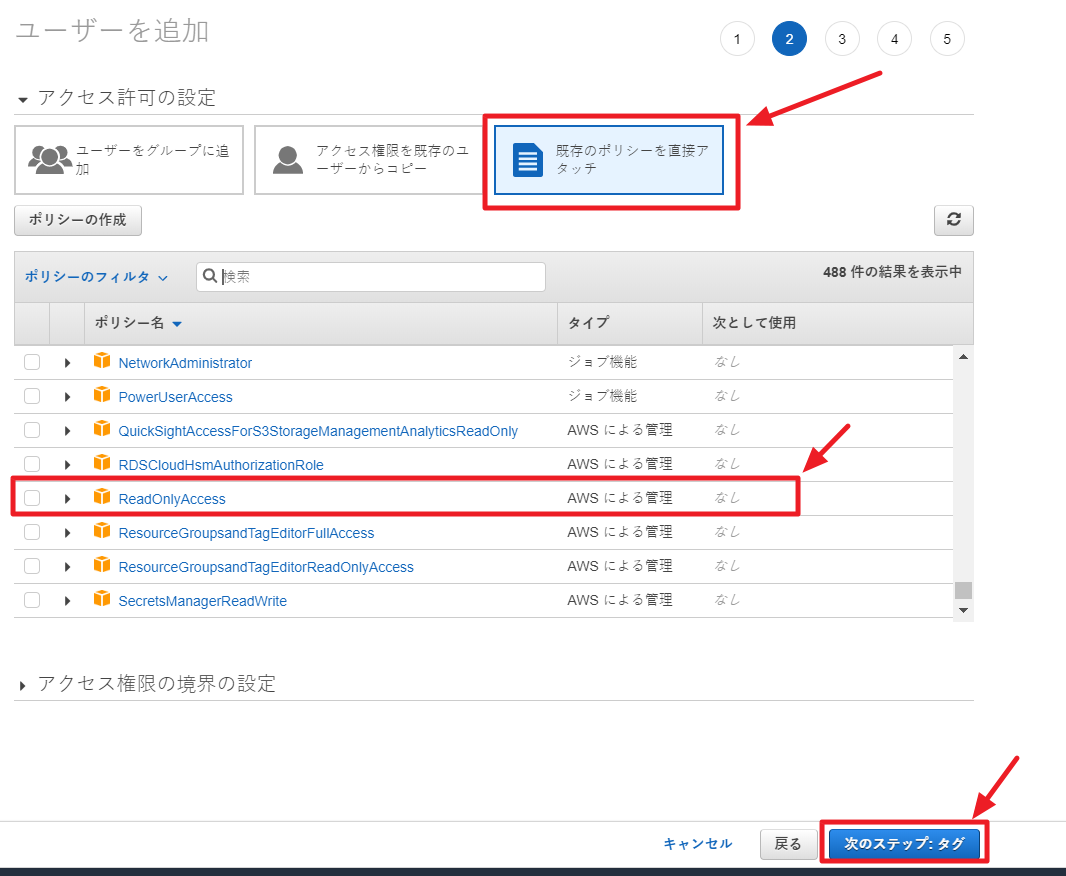Click the person icon in copy-permissions card
Screen dimensions: 1066x876
(x=289, y=159)
